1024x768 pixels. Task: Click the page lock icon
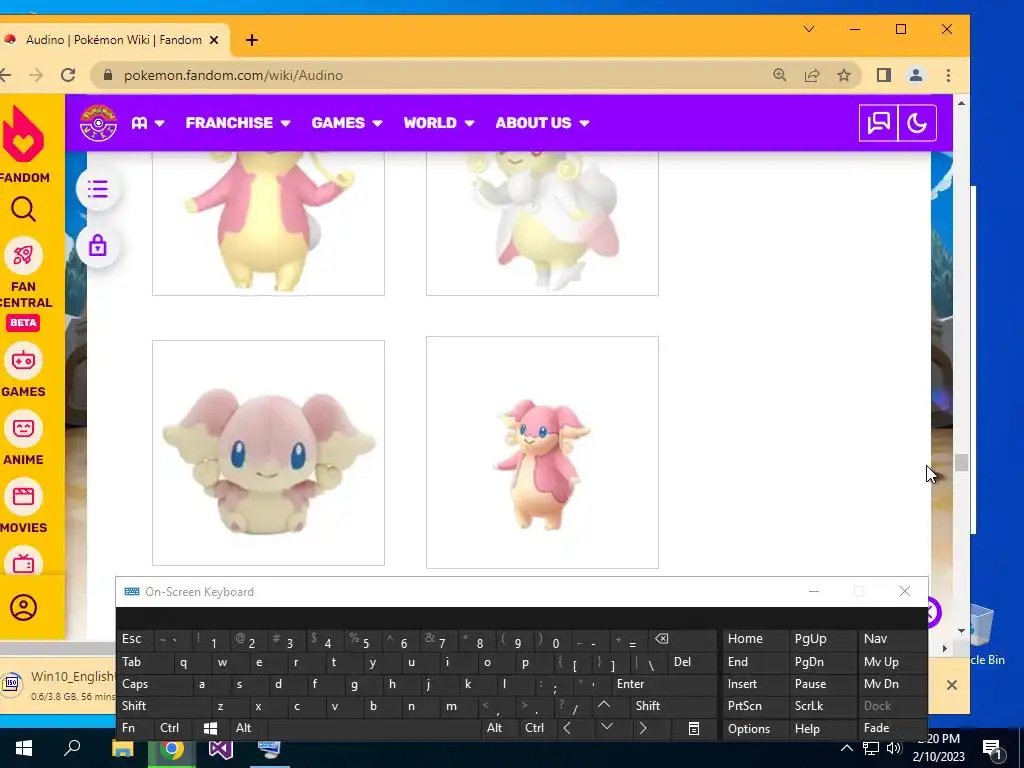pyautogui.click(x=97, y=246)
